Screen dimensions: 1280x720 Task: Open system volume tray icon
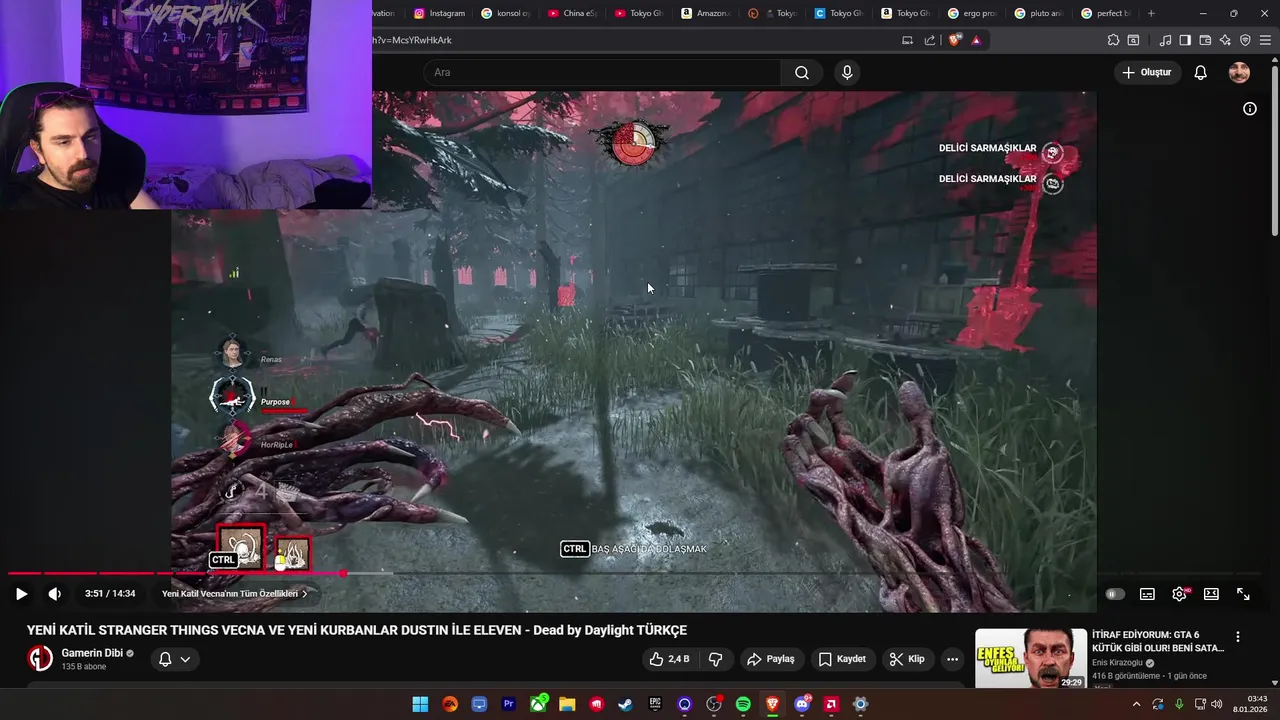click(1217, 704)
